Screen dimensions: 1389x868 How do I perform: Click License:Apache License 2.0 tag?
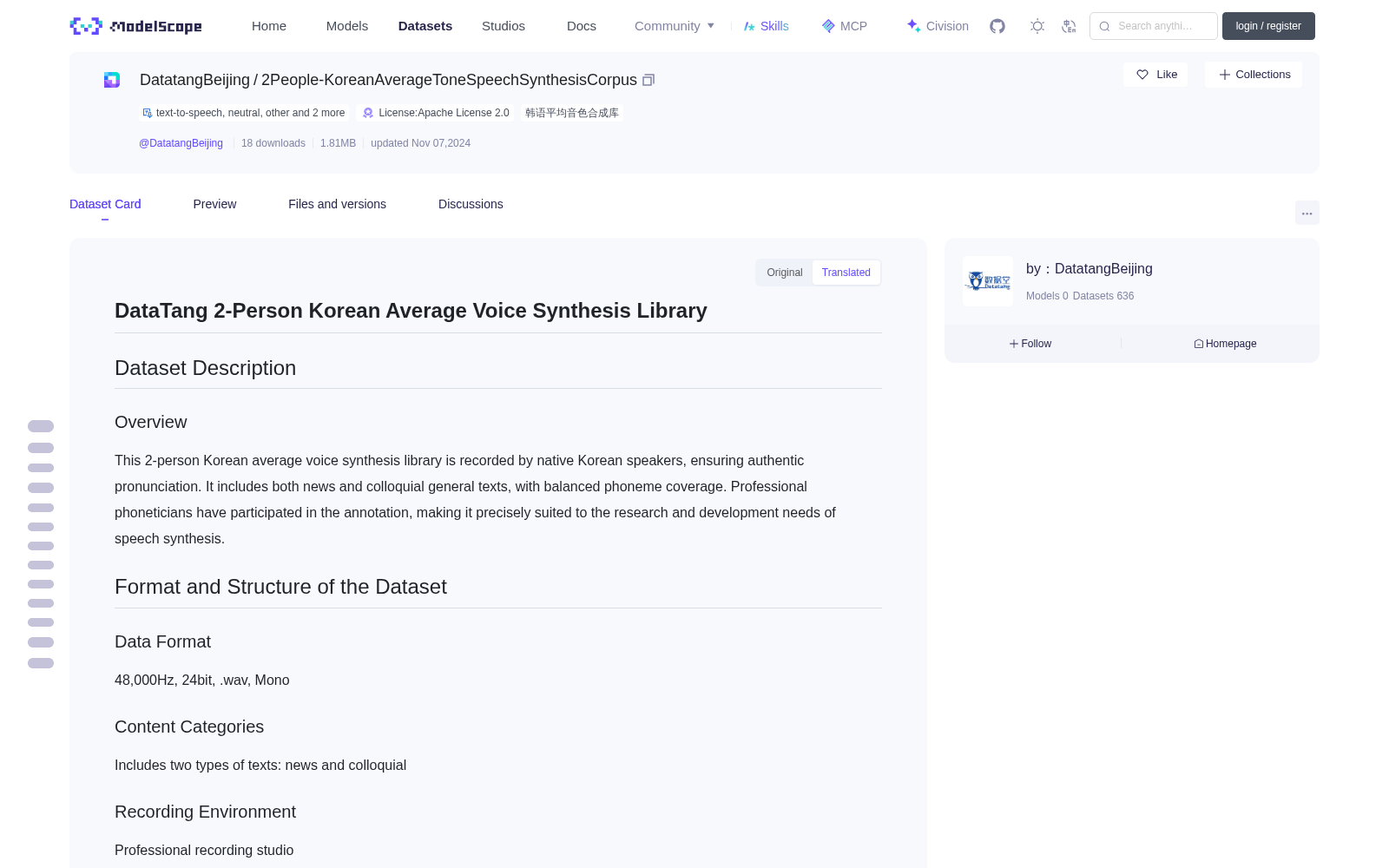click(x=436, y=113)
